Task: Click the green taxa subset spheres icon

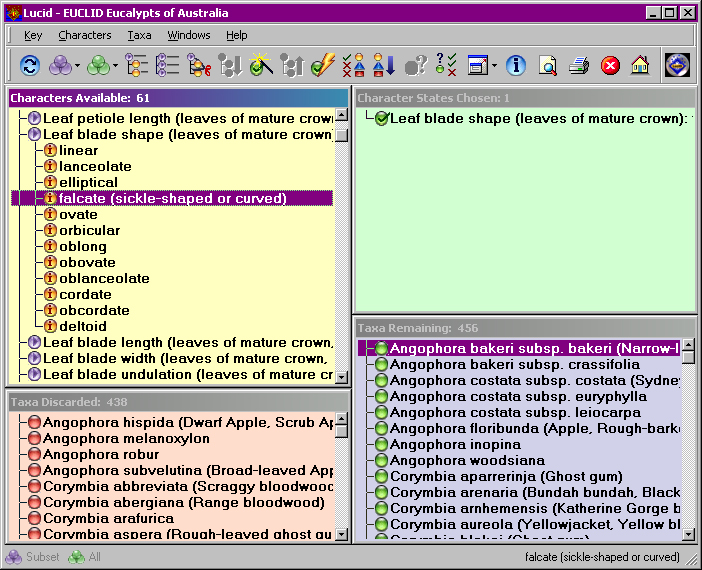Action: tap(98, 66)
